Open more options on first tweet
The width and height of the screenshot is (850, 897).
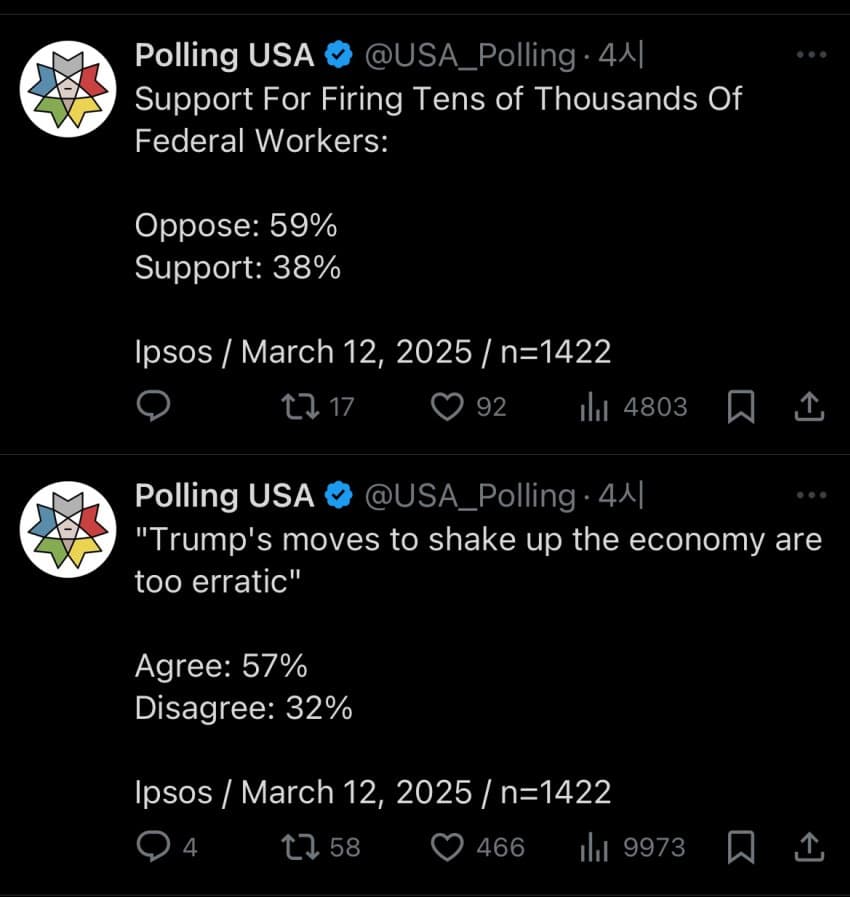pyautogui.click(x=811, y=56)
